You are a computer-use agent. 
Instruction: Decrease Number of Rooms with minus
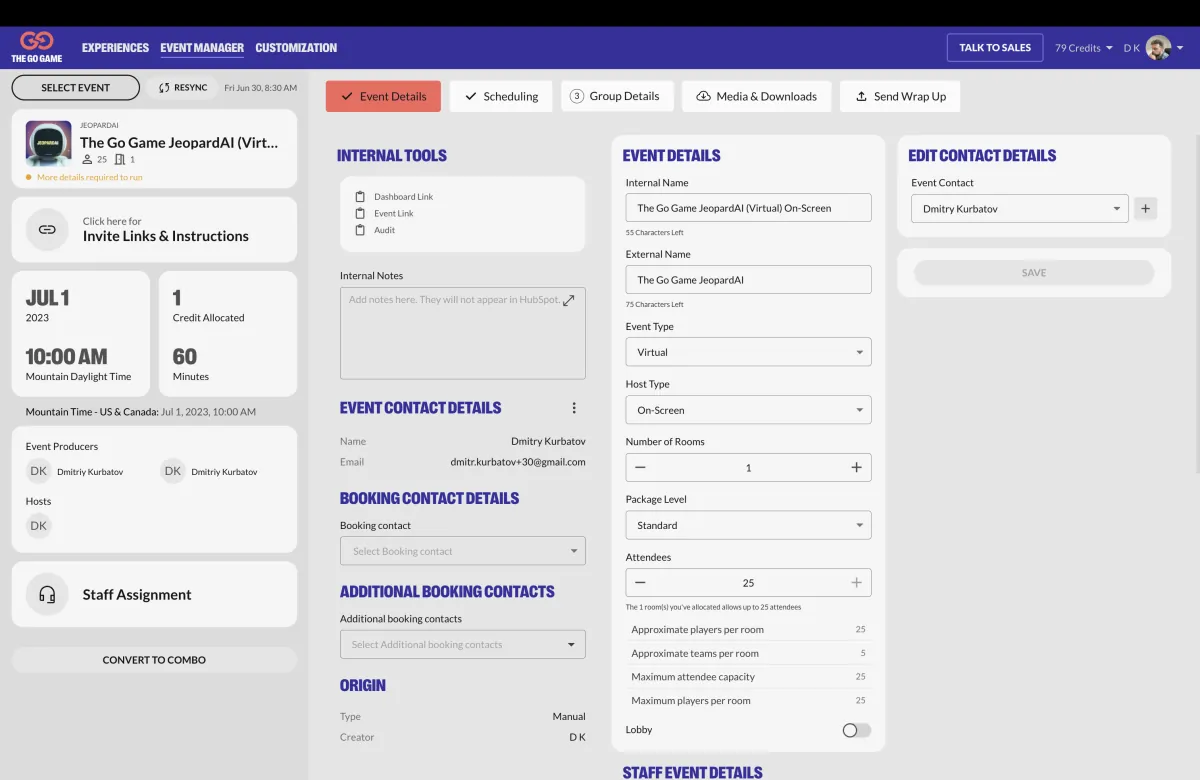pos(640,467)
